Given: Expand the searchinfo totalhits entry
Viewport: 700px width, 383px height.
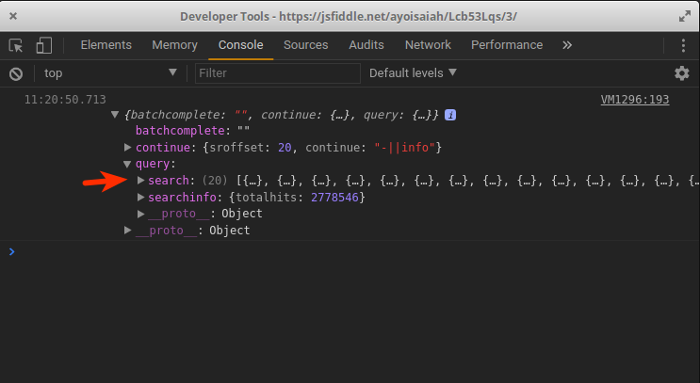Looking at the screenshot, I should (141, 197).
